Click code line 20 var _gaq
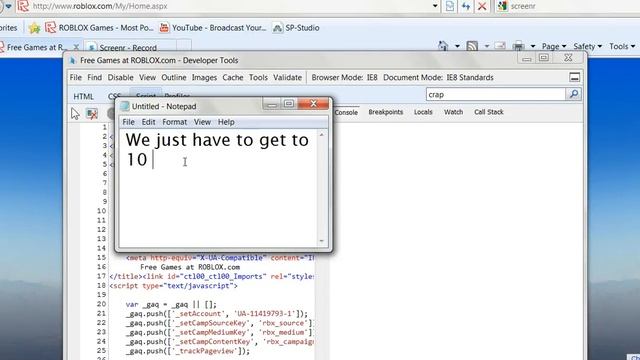 tap(171, 304)
